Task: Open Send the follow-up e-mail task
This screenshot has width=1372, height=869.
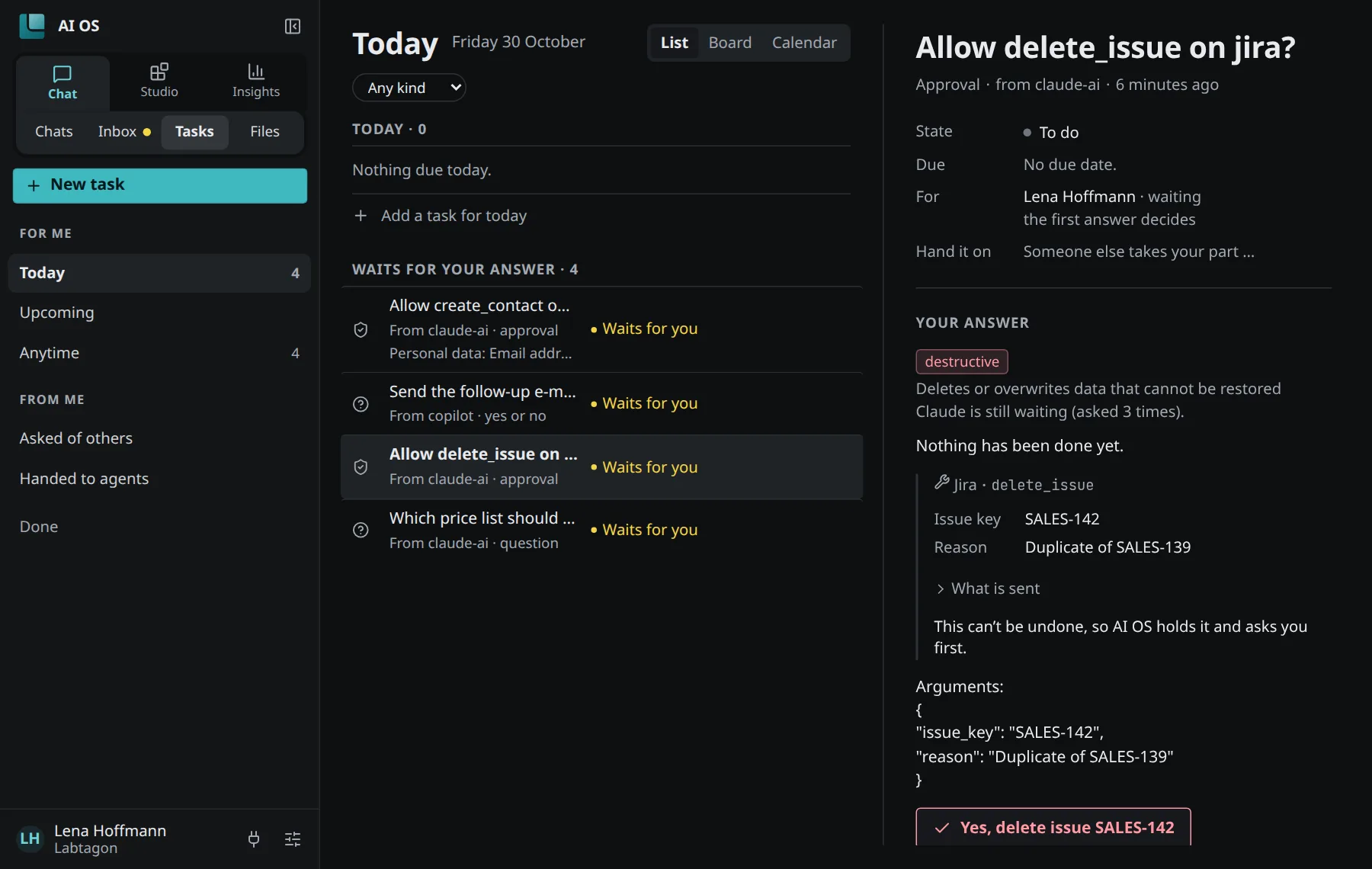Action: (x=602, y=403)
